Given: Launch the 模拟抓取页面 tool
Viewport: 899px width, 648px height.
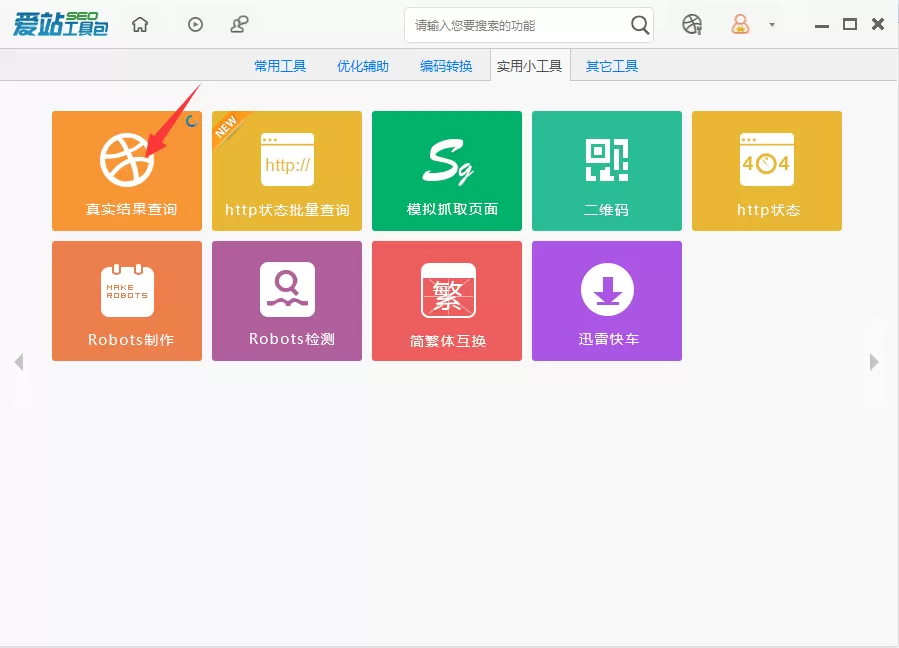Looking at the screenshot, I should pos(447,171).
